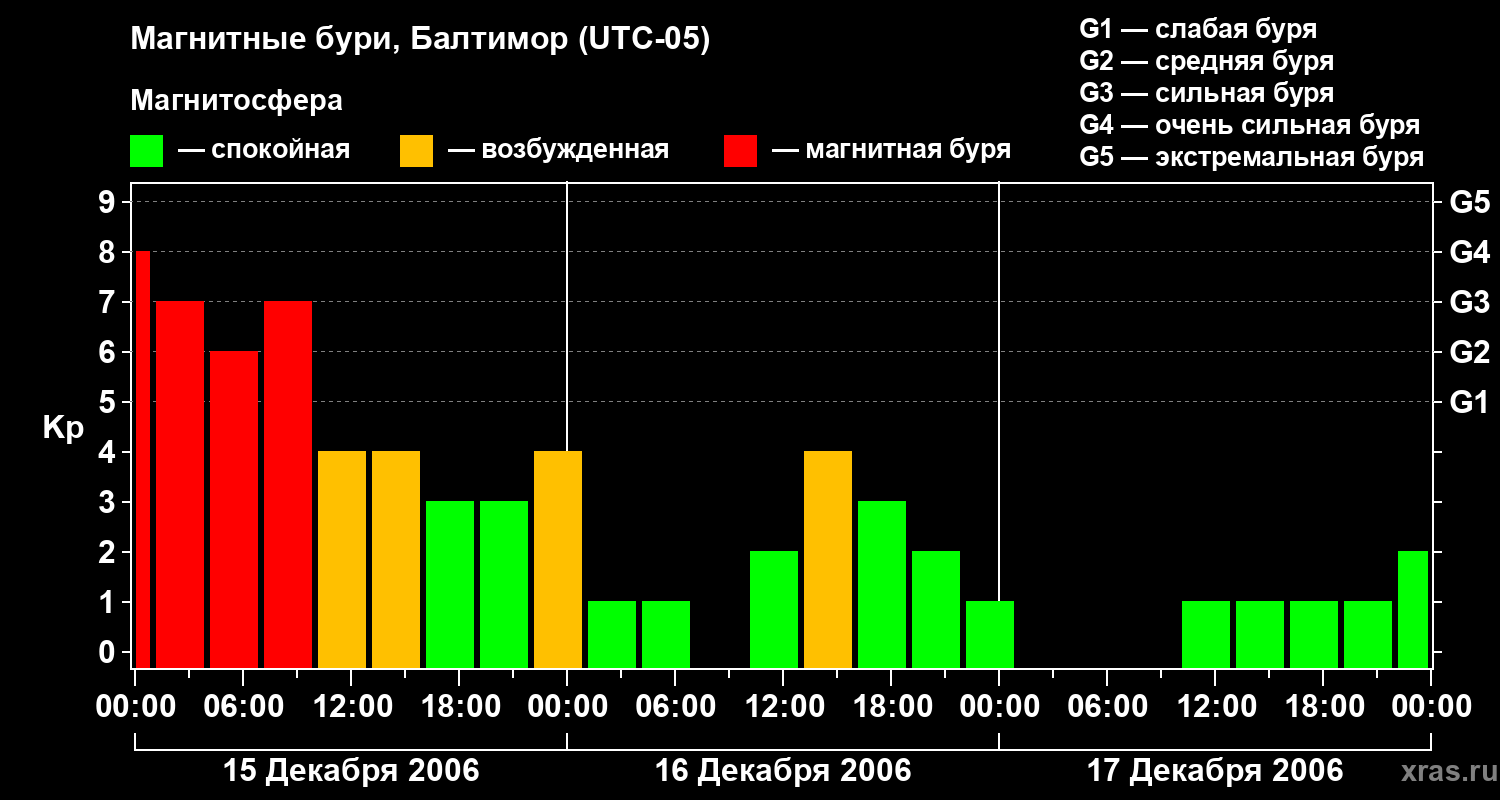Screen dimensions: 1500x800
Task: Click the '18:00' time label for 15 December
Action: (459, 707)
